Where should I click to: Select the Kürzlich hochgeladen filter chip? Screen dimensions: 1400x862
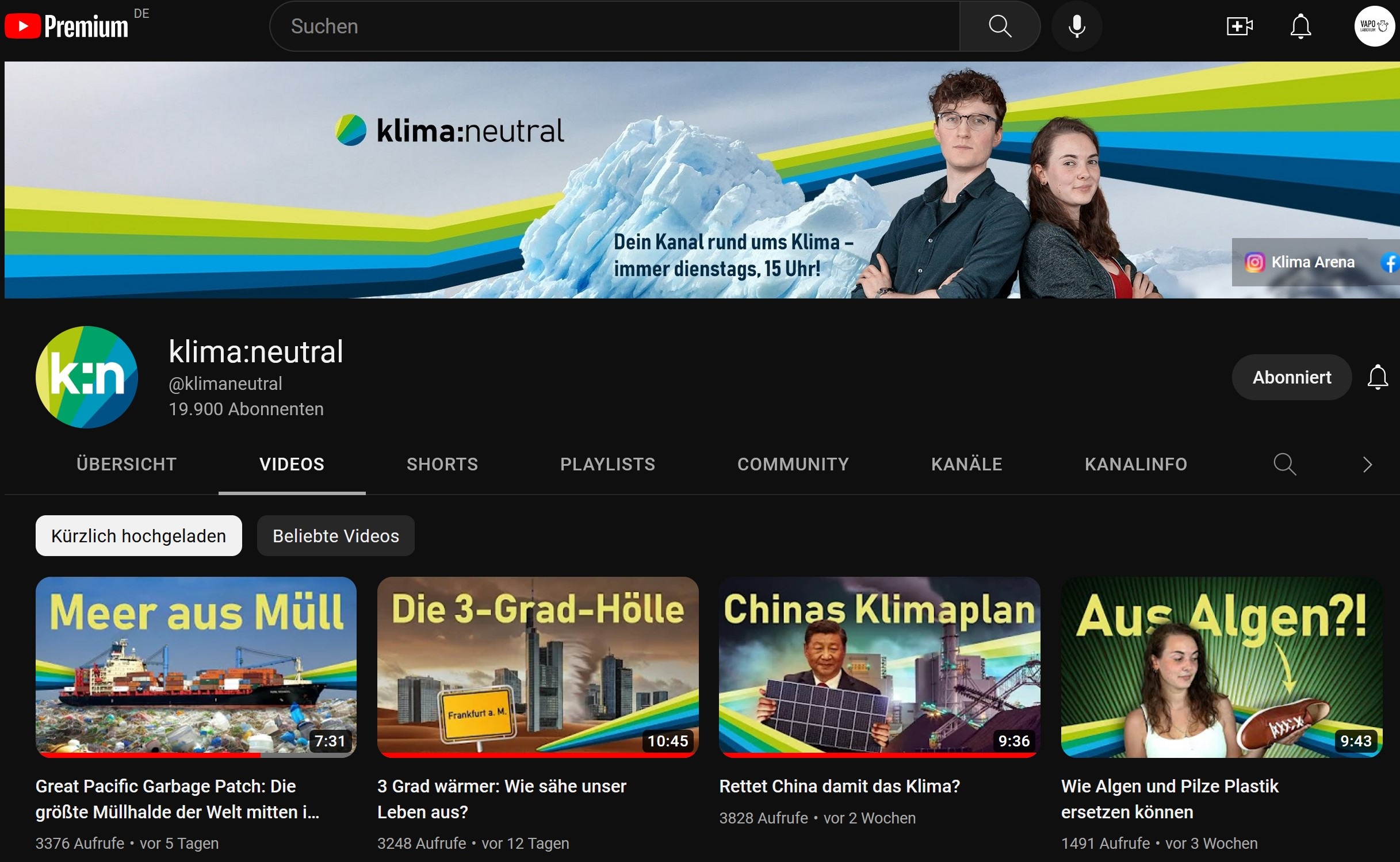[x=139, y=536]
